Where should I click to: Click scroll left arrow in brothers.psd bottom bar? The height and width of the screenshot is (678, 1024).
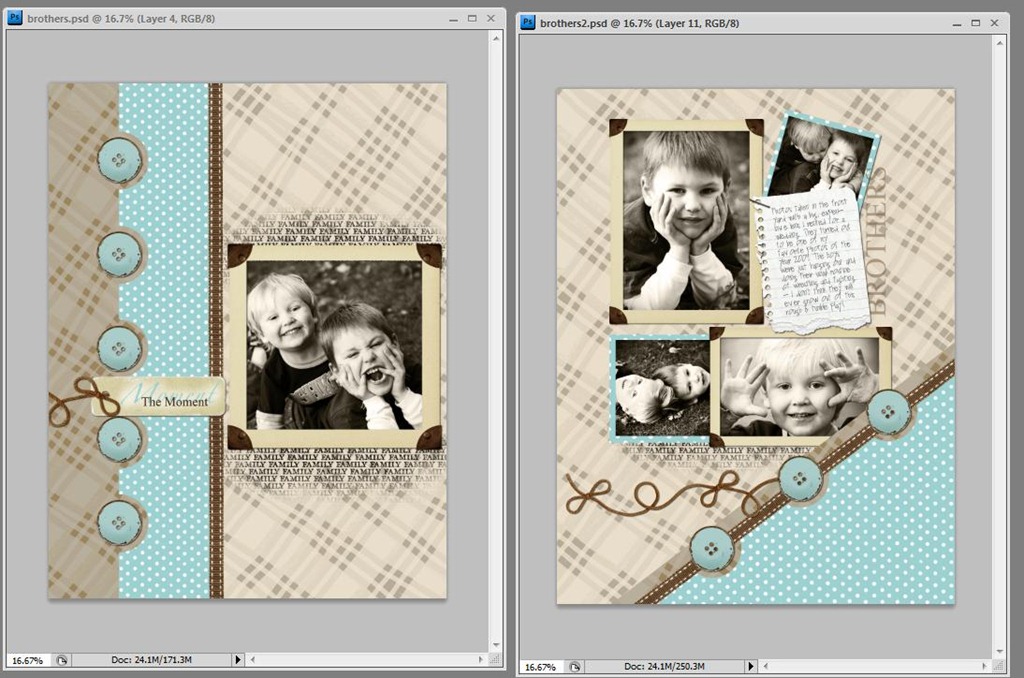253,660
